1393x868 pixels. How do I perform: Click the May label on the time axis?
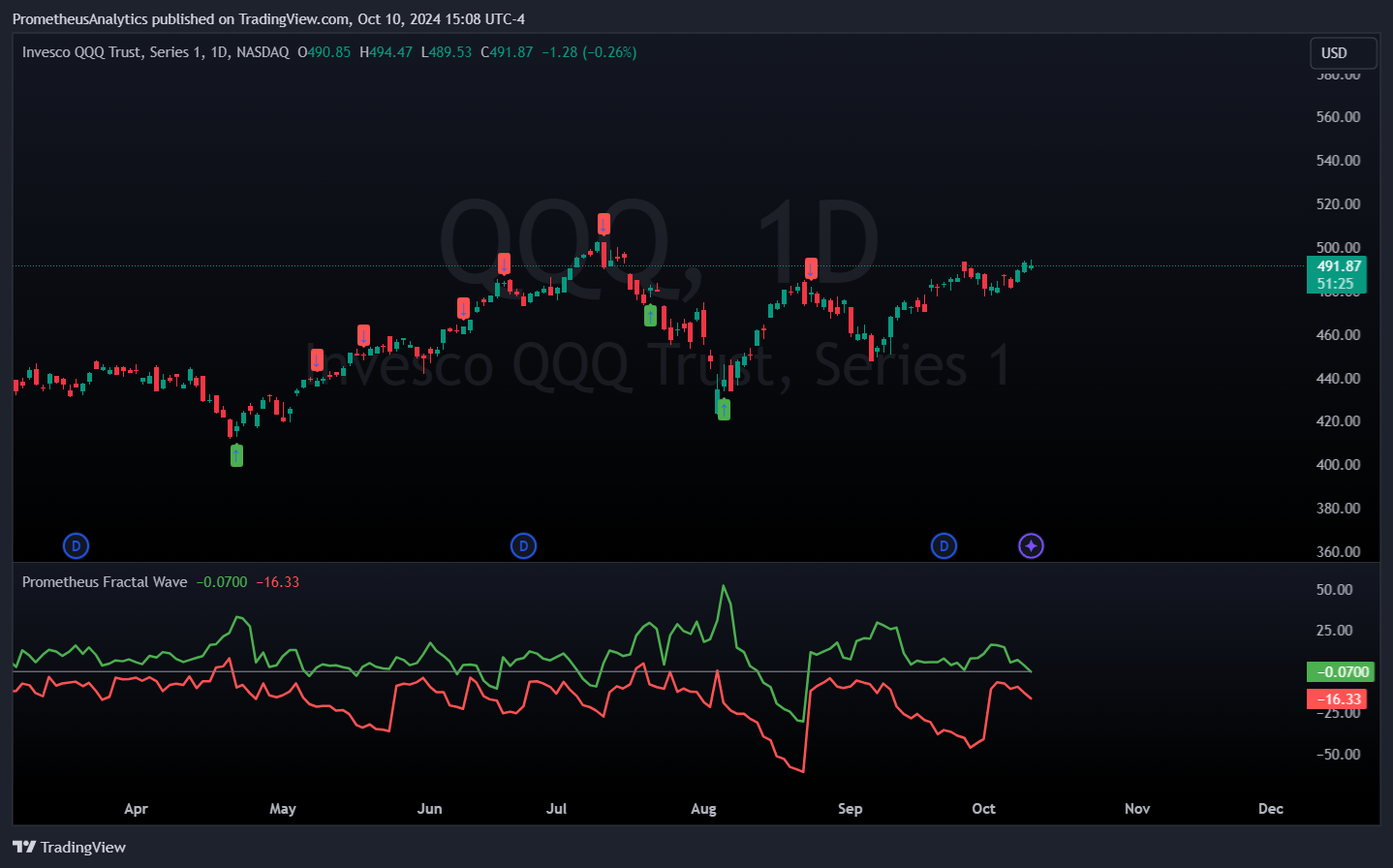(283, 809)
